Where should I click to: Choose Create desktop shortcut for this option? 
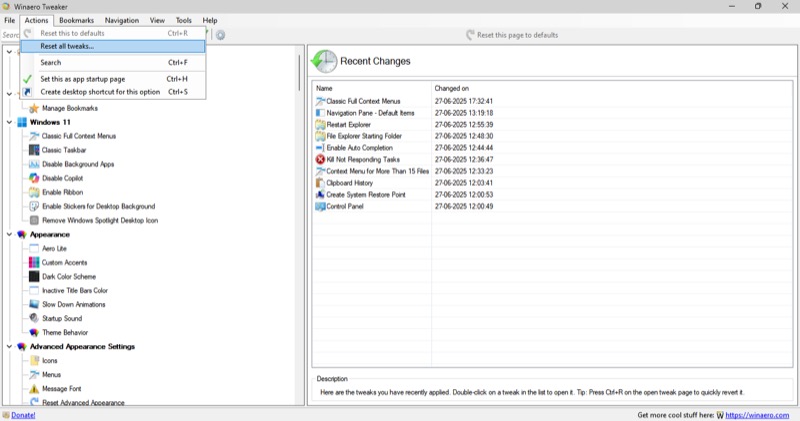(x=113, y=92)
